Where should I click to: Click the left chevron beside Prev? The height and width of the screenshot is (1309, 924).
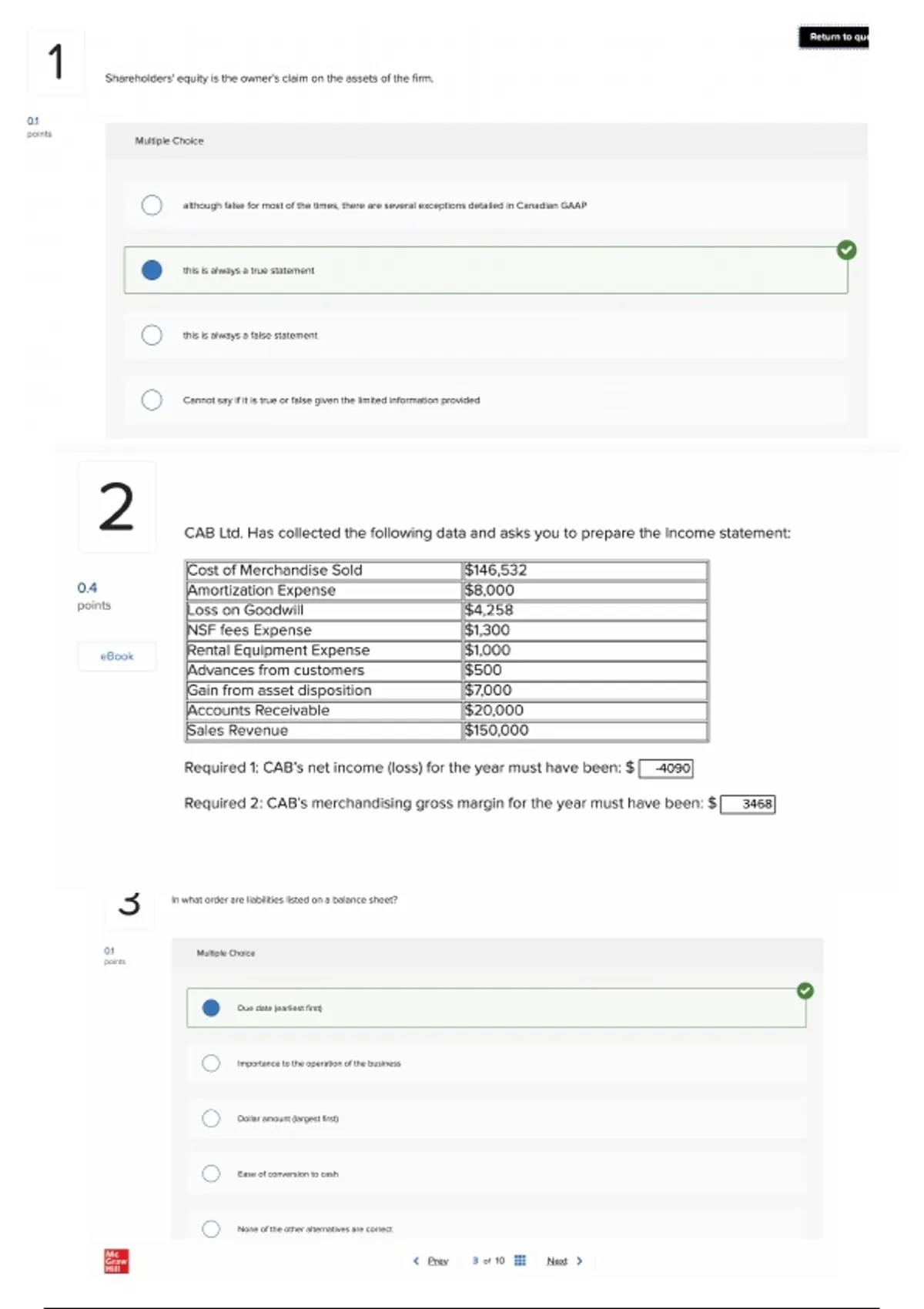[417, 1260]
